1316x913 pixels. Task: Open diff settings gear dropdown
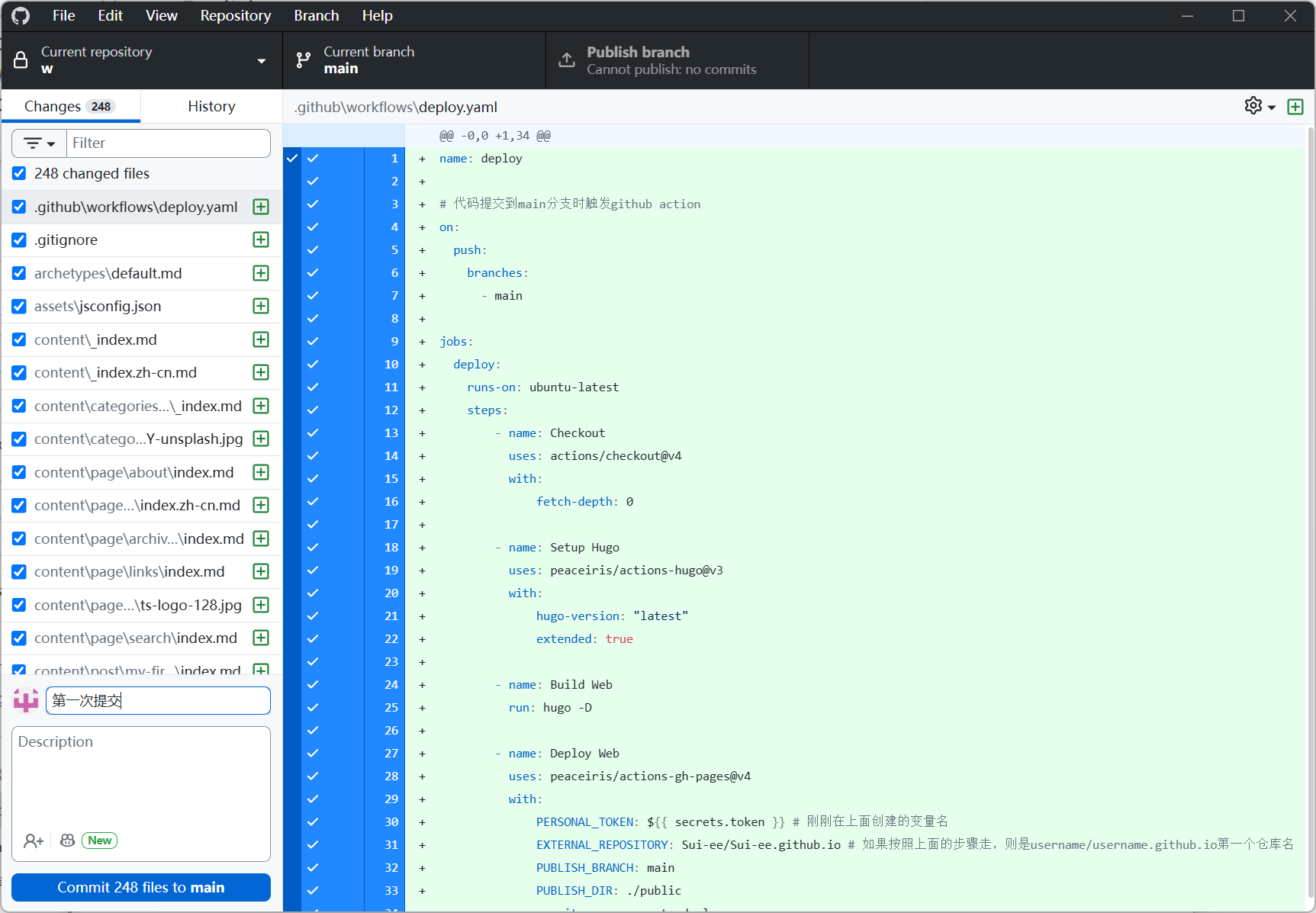click(x=1260, y=106)
